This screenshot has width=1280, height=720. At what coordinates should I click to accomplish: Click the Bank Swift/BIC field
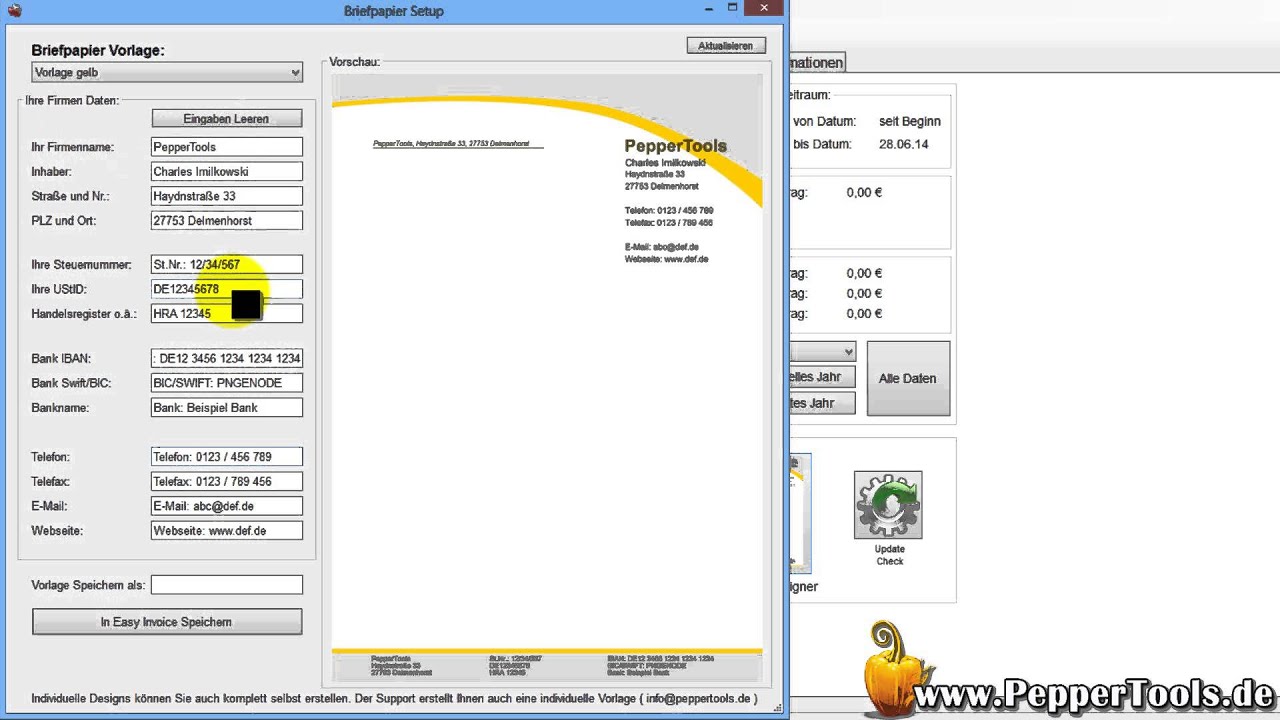[227, 383]
